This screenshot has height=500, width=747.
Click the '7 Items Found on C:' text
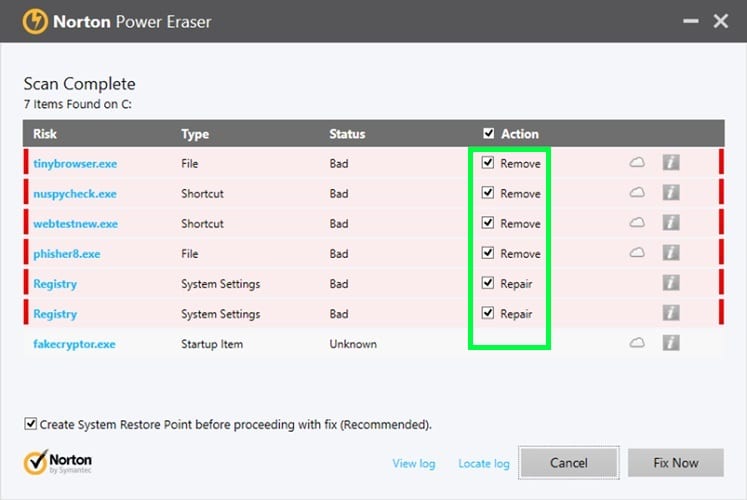tap(78, 104)
